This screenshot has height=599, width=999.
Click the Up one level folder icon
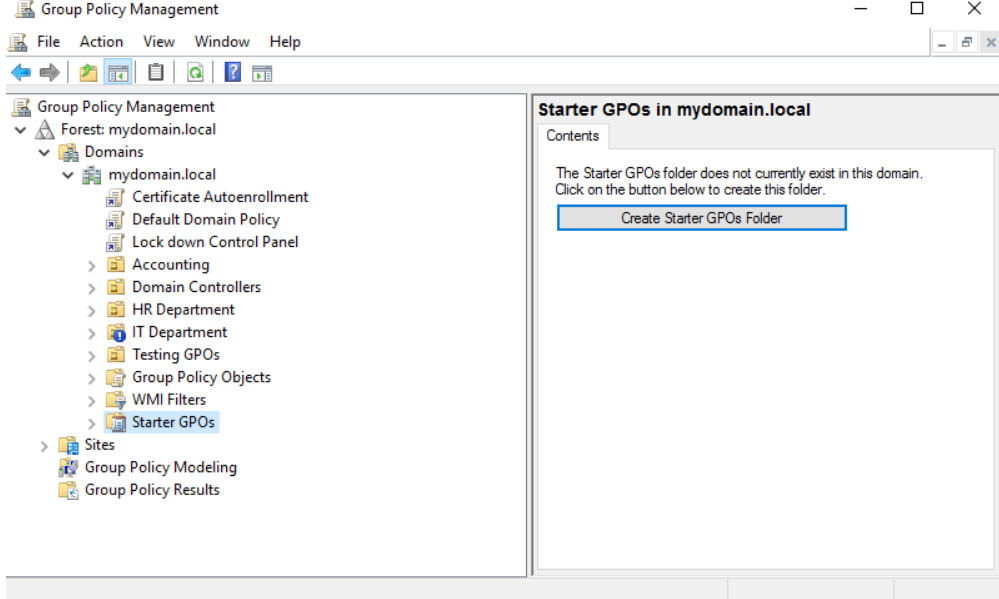[88, 72]
